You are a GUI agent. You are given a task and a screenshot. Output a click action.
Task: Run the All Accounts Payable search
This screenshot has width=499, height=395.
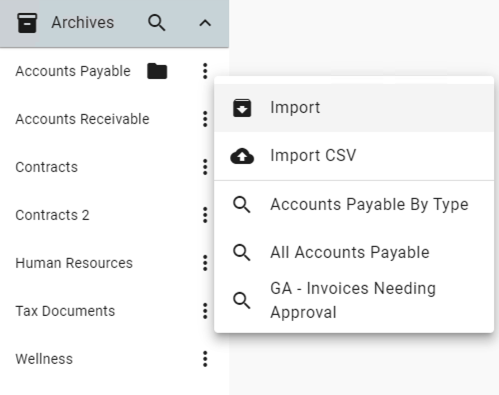354,253
